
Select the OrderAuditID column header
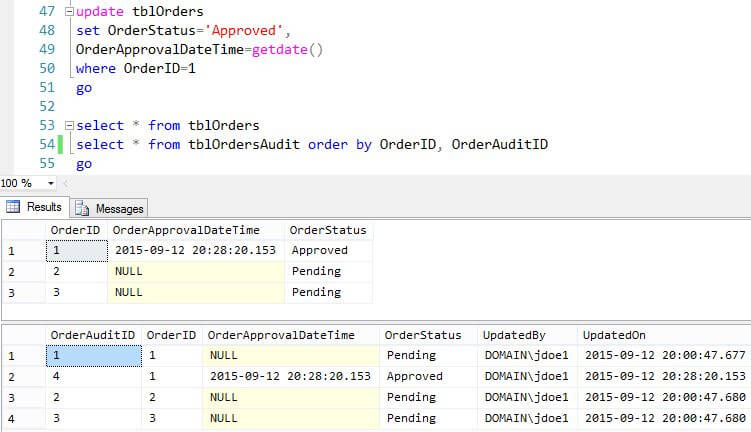pos(92,334)
